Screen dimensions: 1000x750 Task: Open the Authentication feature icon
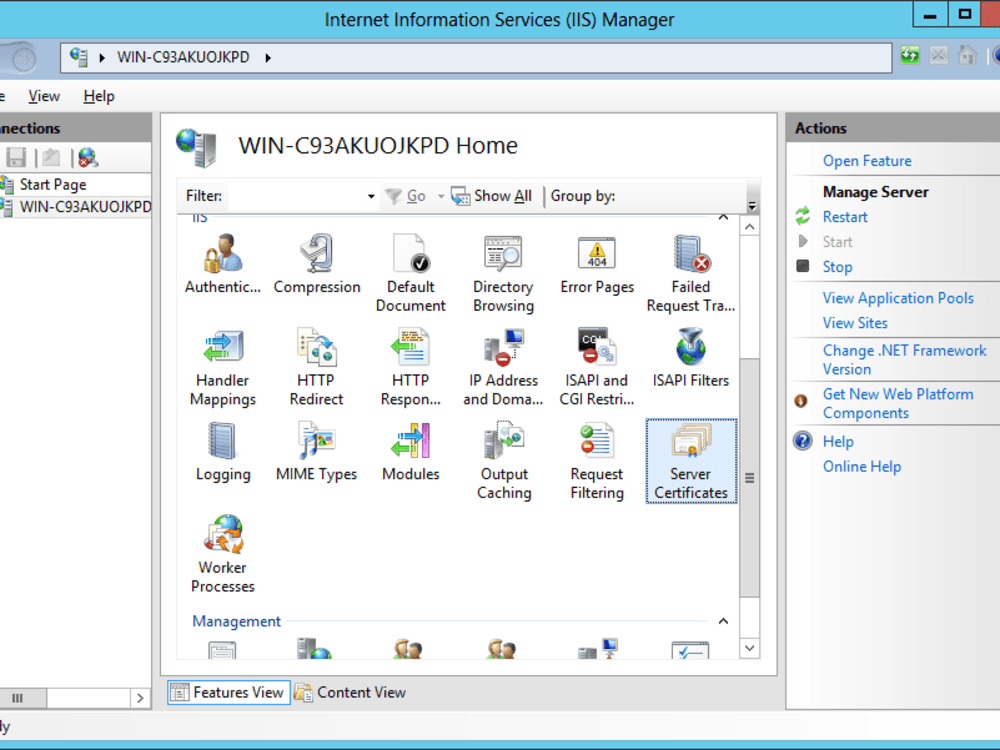[x=223, y=264]
